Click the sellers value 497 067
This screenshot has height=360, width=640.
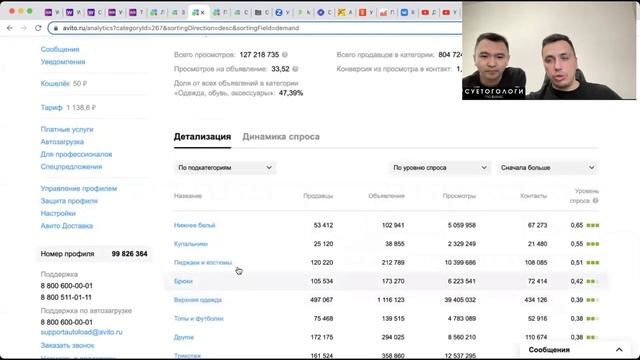pyautogui.click(x=321, y=300)
